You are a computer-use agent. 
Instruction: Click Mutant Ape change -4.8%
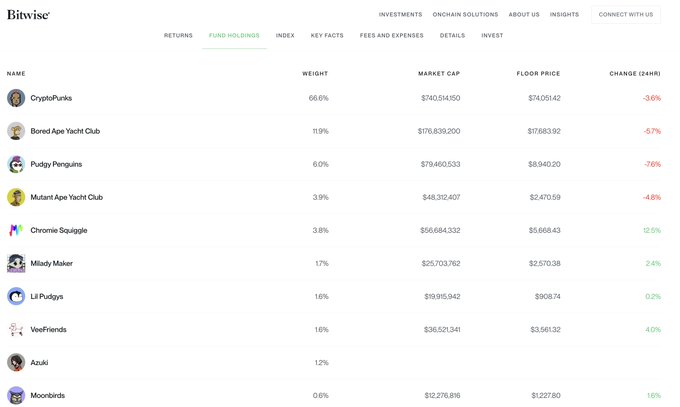click(x=652, y=197)
